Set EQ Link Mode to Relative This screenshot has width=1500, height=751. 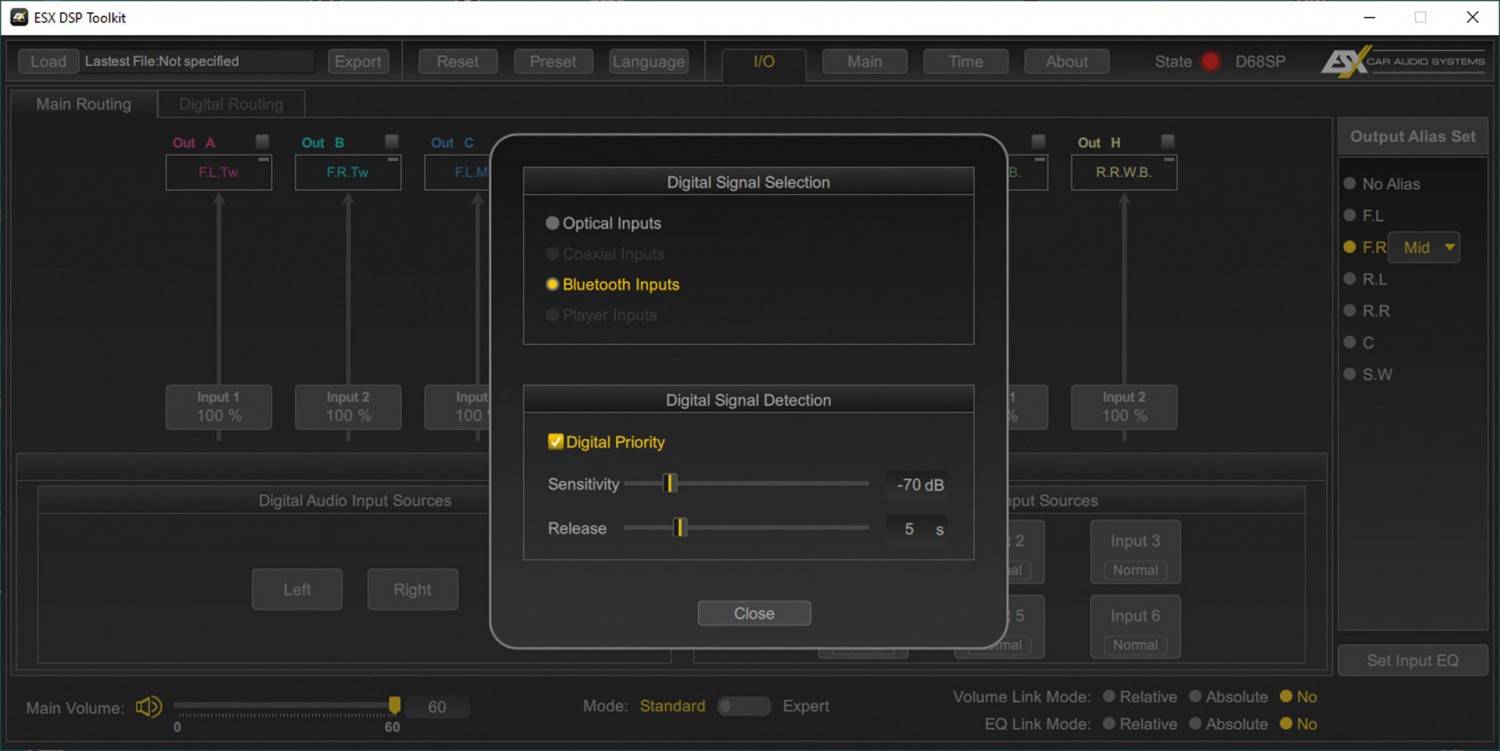pyautogui.click(x=1140, y=724)
